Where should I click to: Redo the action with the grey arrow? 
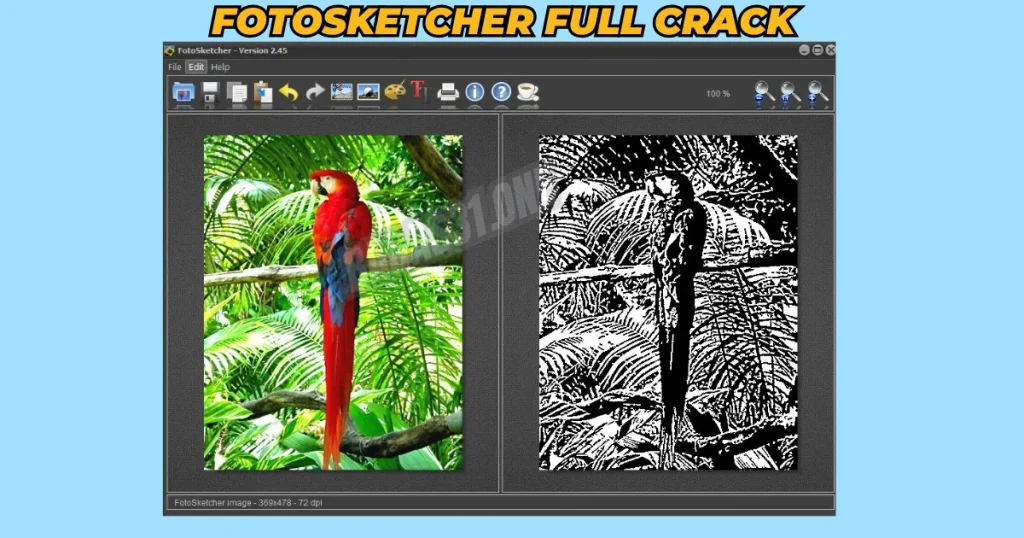point(315,93)
